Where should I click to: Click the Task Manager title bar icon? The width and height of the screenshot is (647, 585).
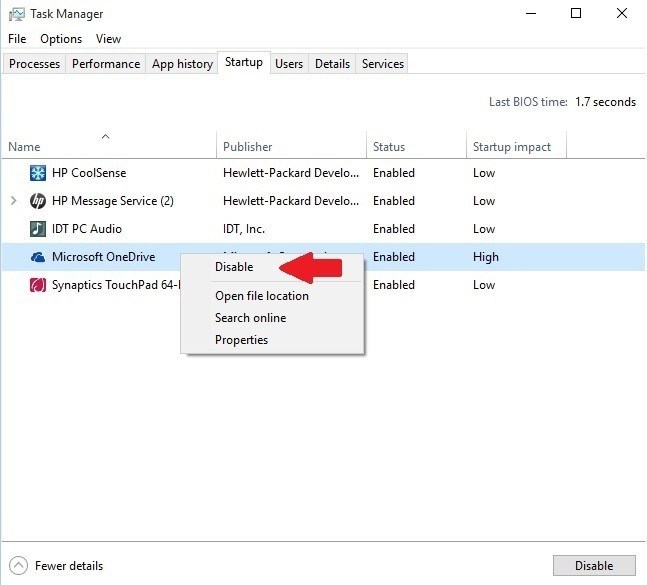(17, 15)
